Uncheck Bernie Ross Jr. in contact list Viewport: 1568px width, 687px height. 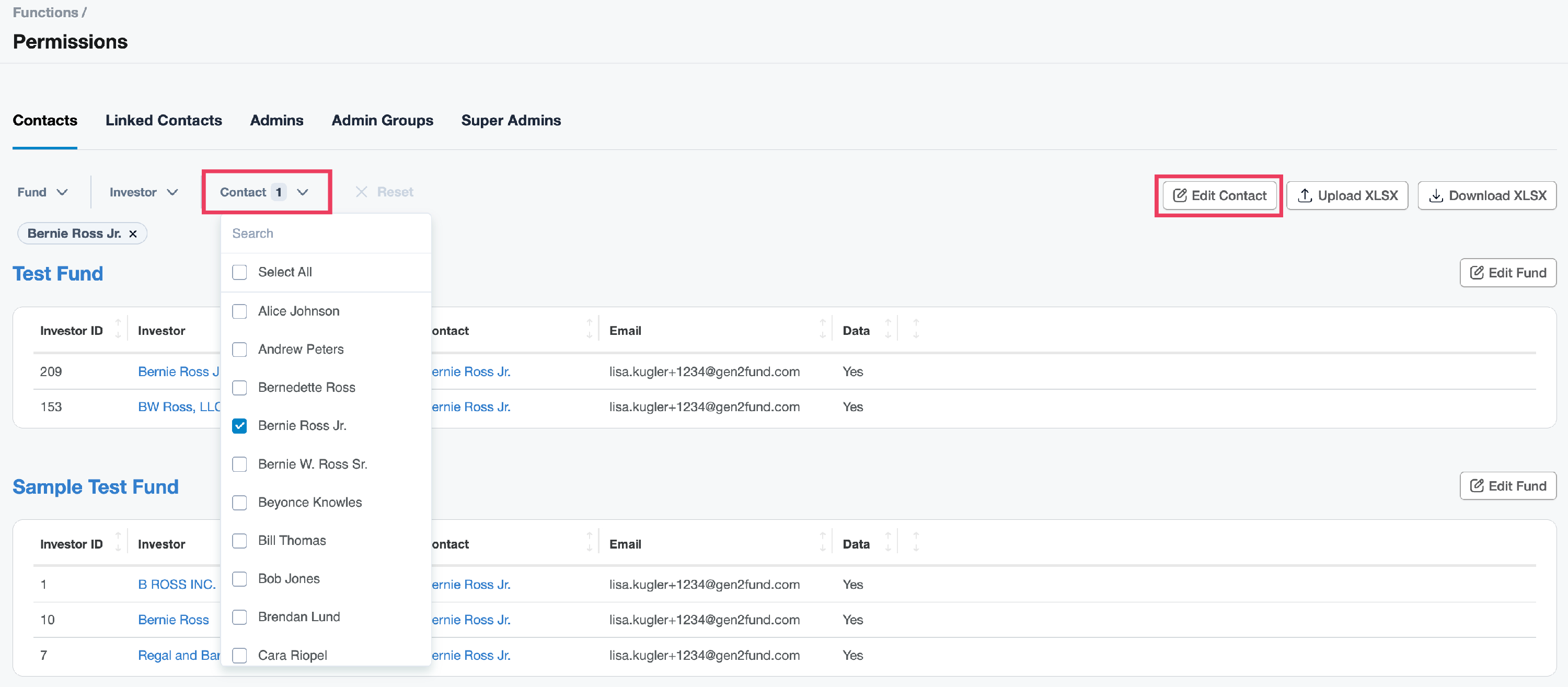[x=240, y=426]
